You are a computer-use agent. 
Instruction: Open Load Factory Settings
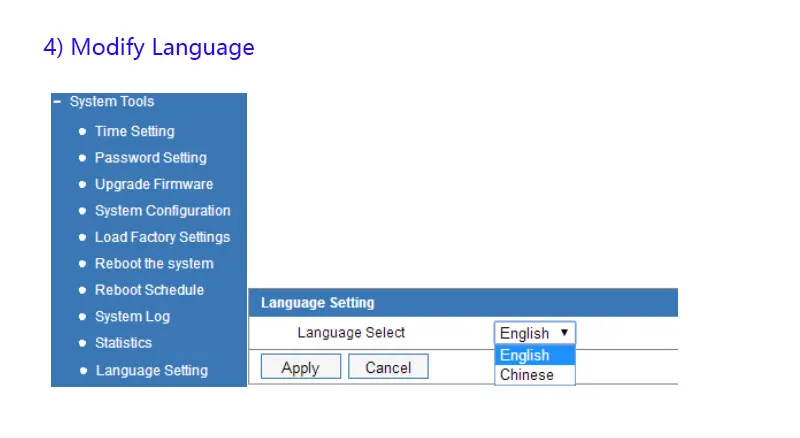162,237
